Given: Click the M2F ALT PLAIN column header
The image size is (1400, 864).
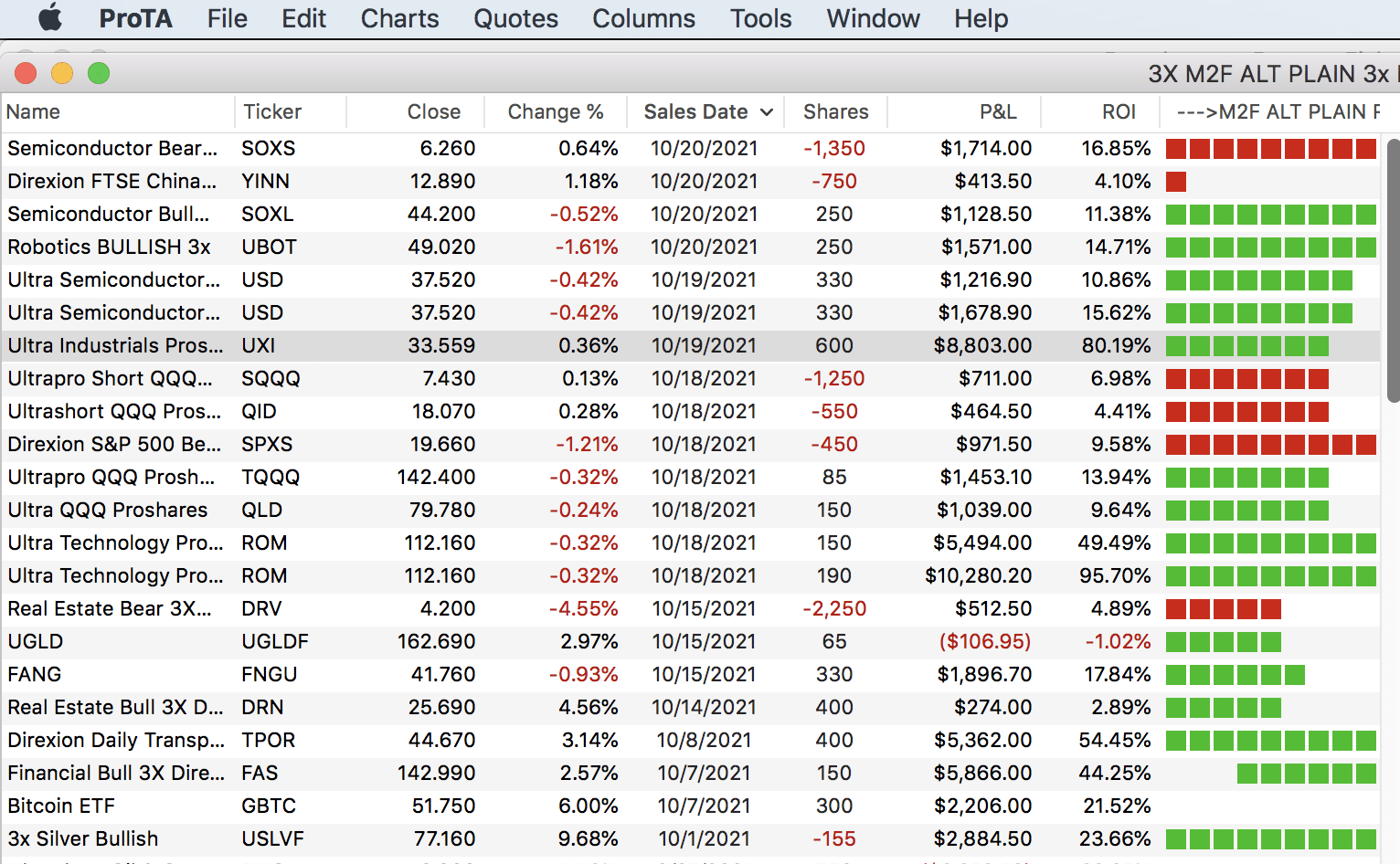Looking at the screenshot, I should click(1278, 111).
